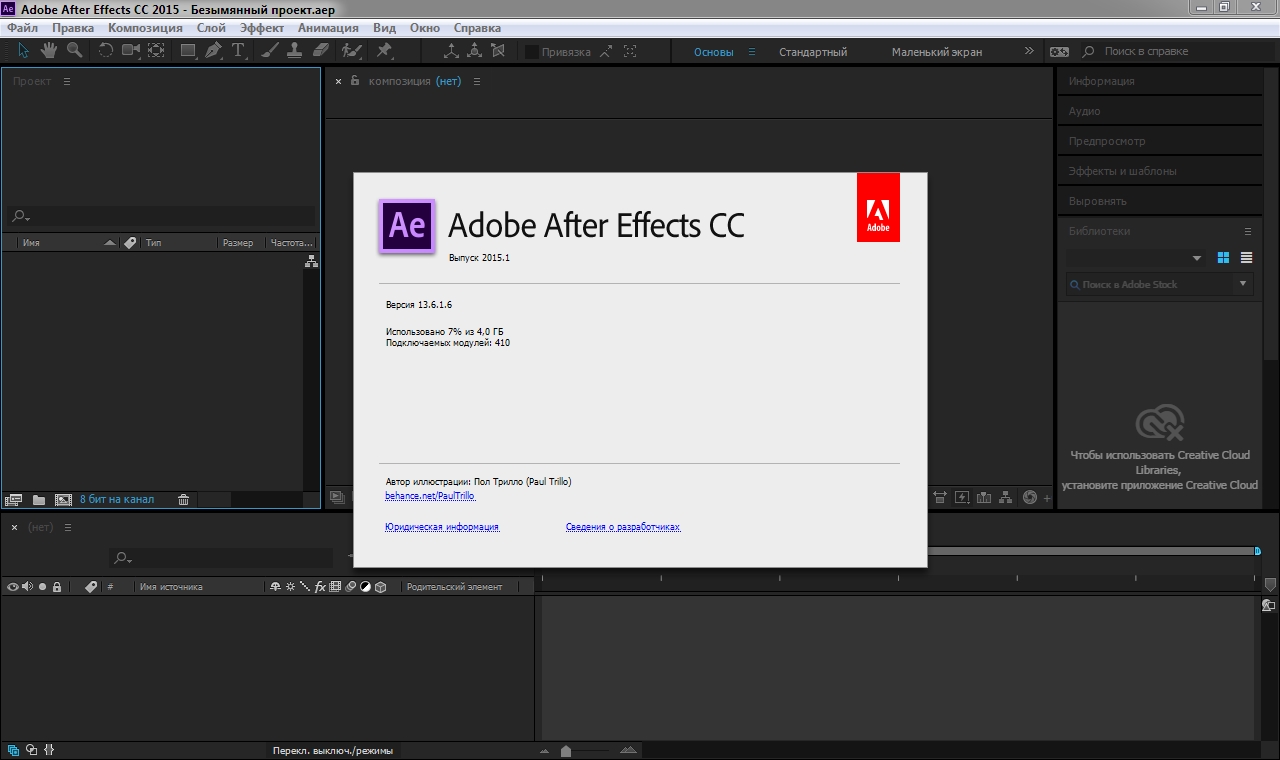Select the Puppet Pin tool

(x=384, y=51)
